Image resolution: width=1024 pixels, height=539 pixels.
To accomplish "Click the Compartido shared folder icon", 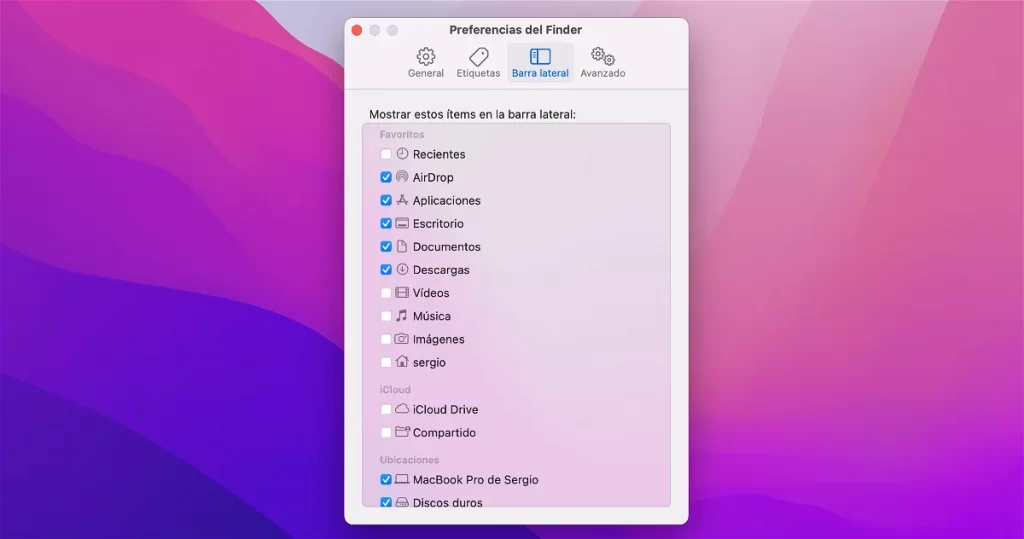I will coord(402,432).
